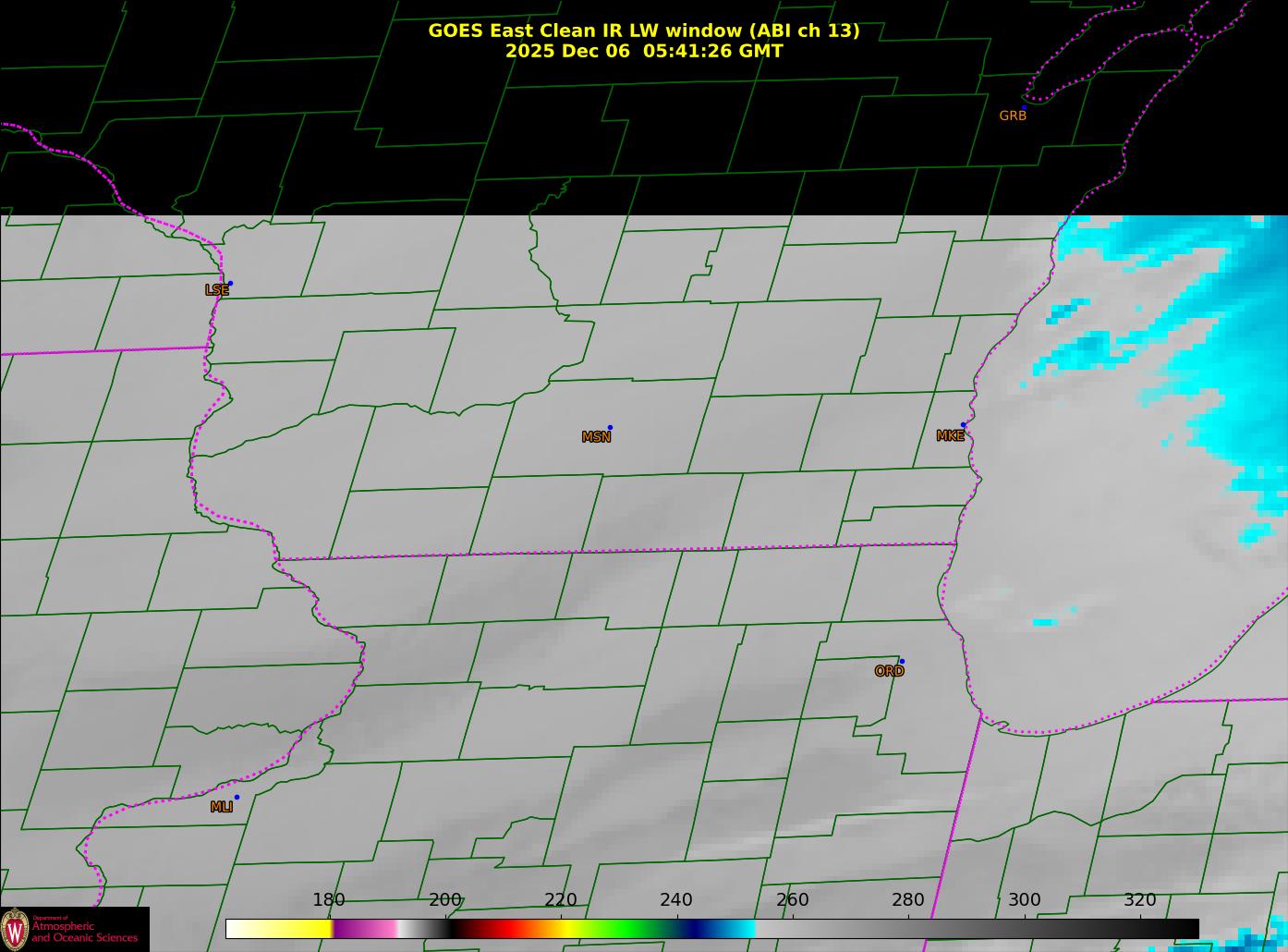Click the 220 colorbar tick label

pos(560,900)
